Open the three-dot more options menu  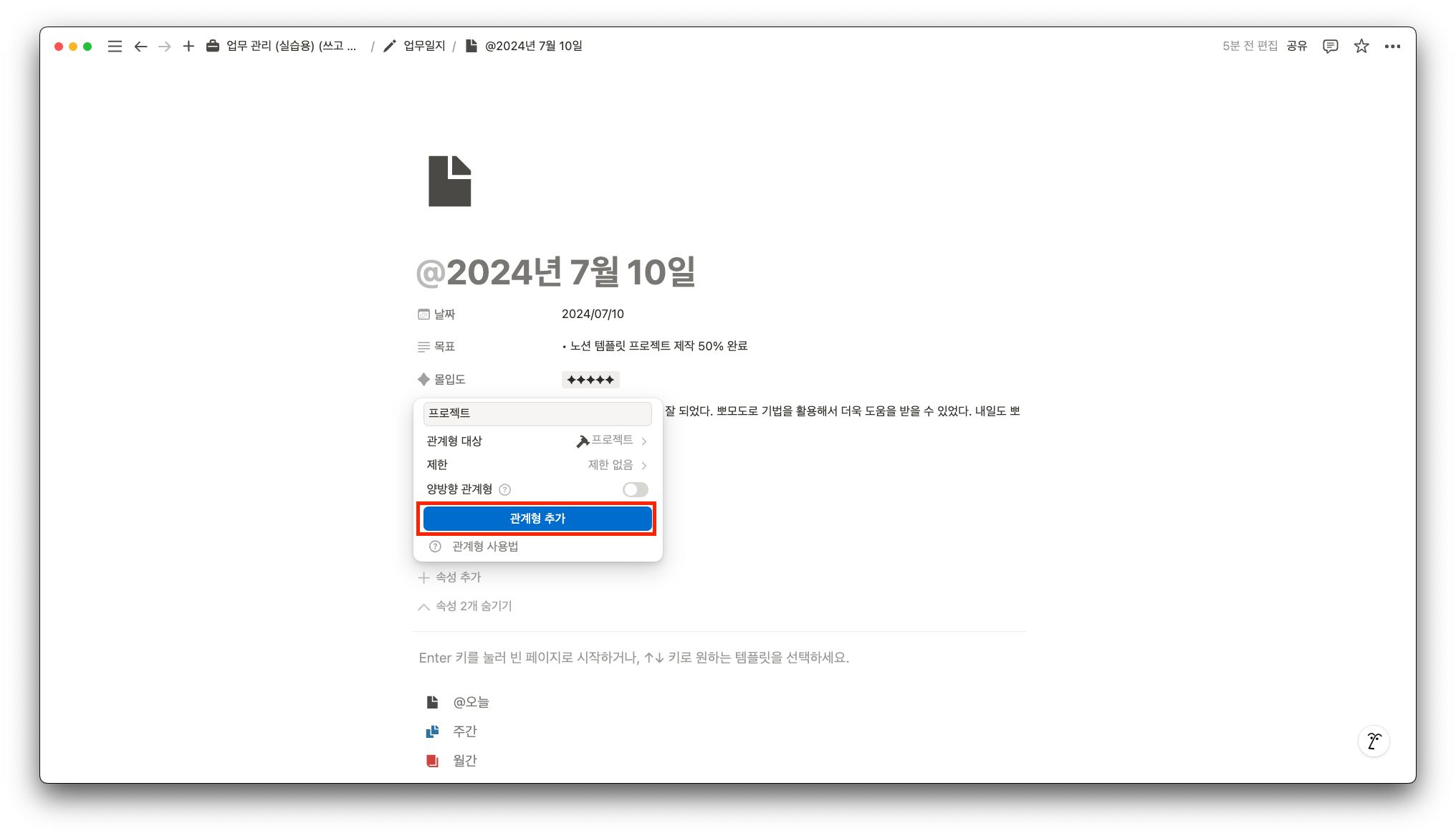pyautogui.click(x=1392, y=47)
